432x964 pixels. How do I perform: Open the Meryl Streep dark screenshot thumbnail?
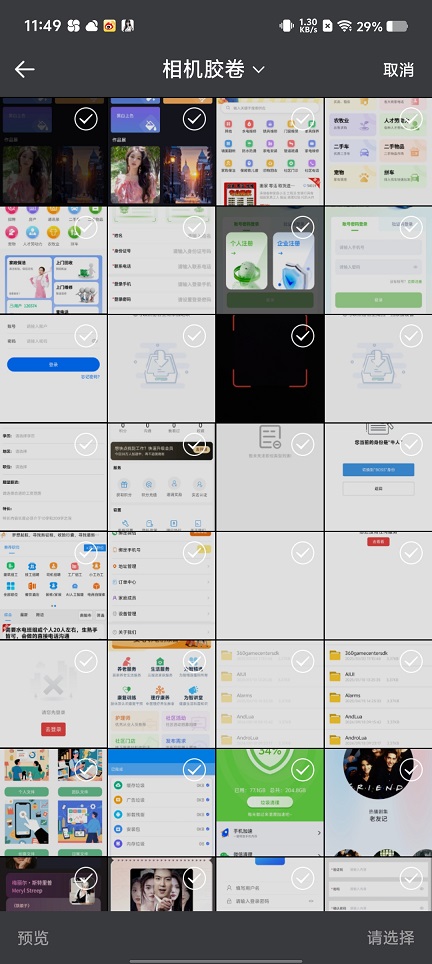tap(53, 884)
